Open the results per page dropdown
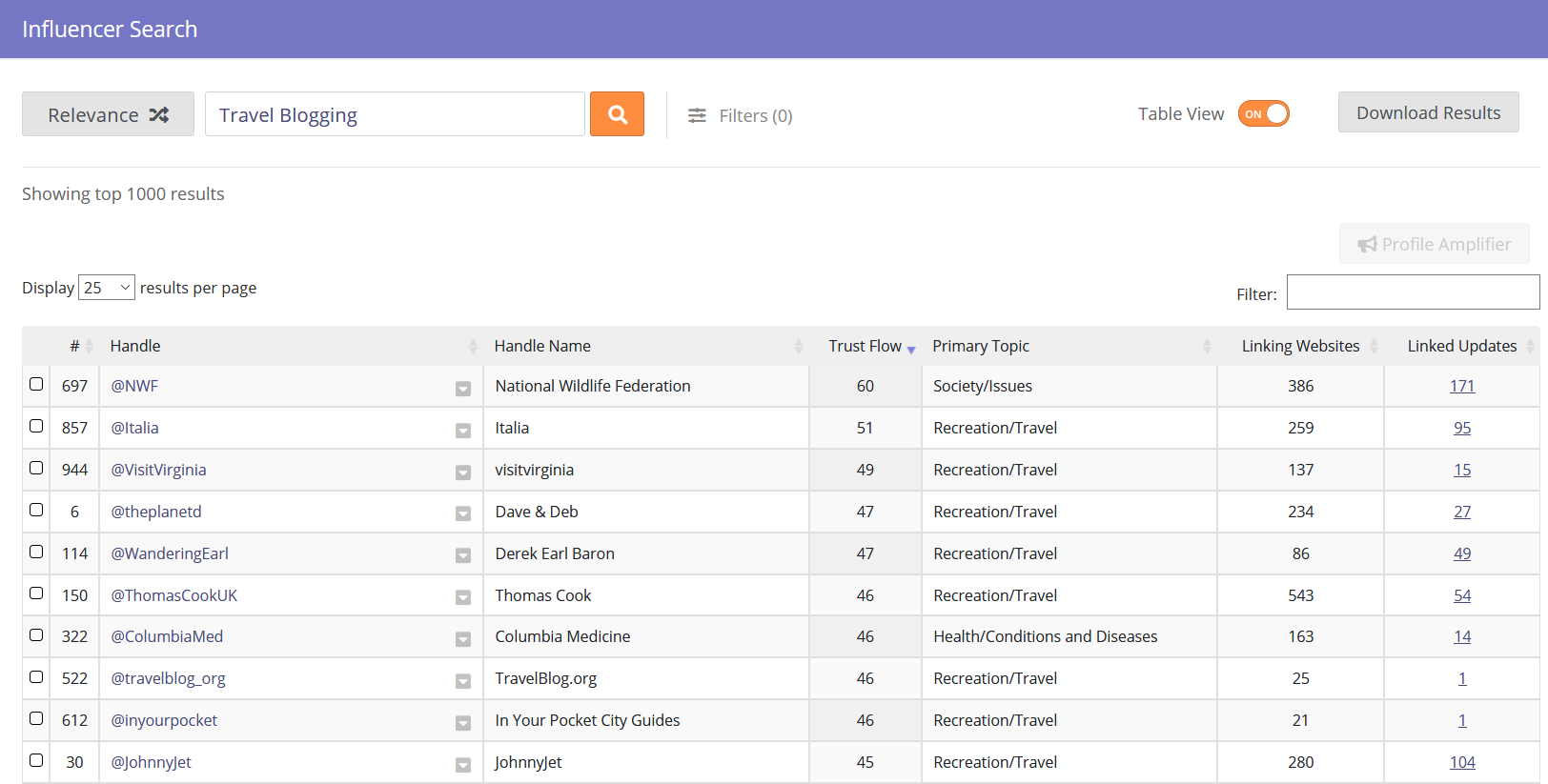 (x=107, y=288)
